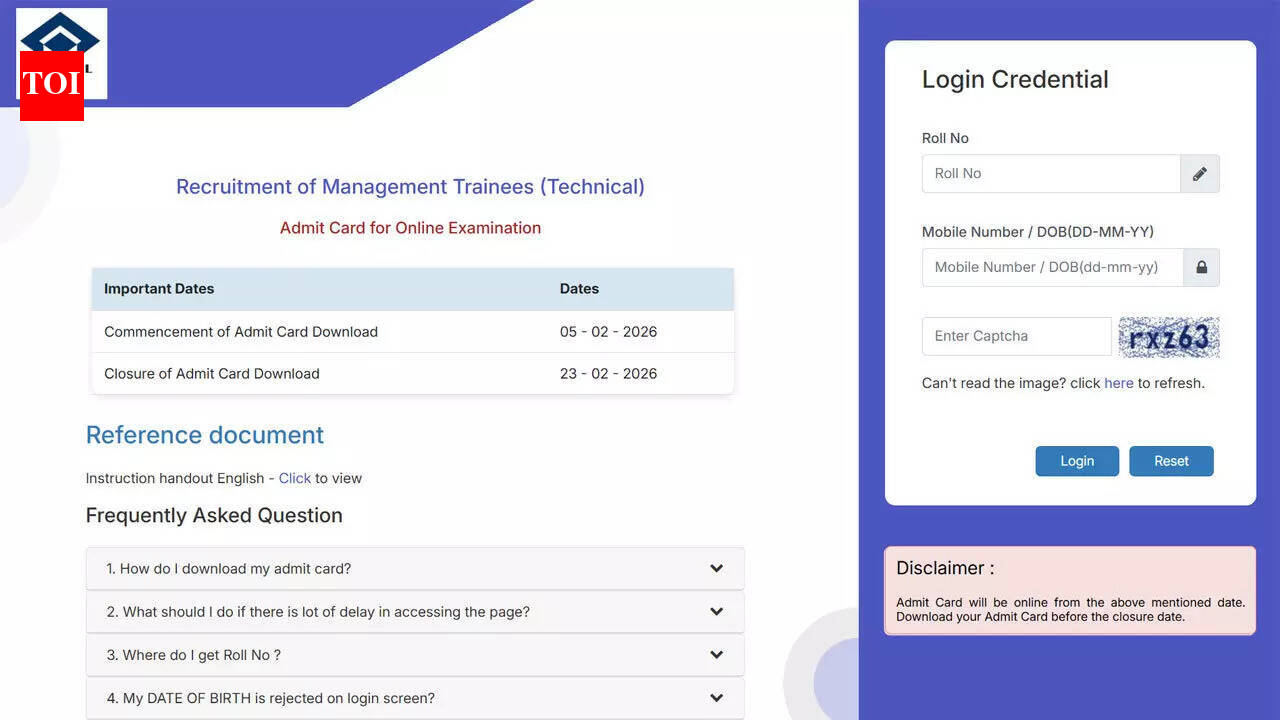Screen dimensions: 1280x720
Task: Click the lock icon beside Mobile Number field
Action: pos(1199,267)
